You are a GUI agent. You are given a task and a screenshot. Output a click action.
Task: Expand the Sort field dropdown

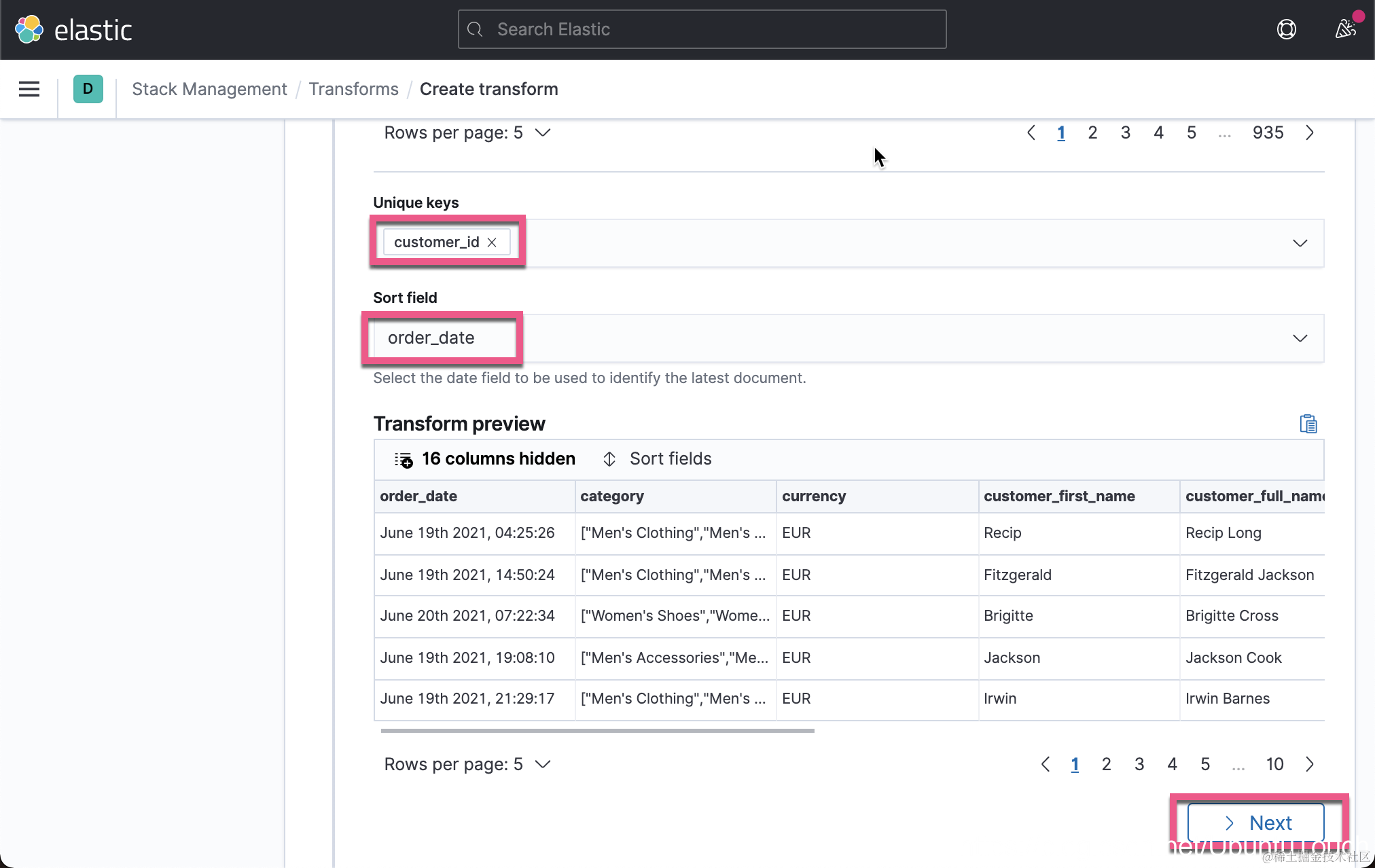(1300, 338)
